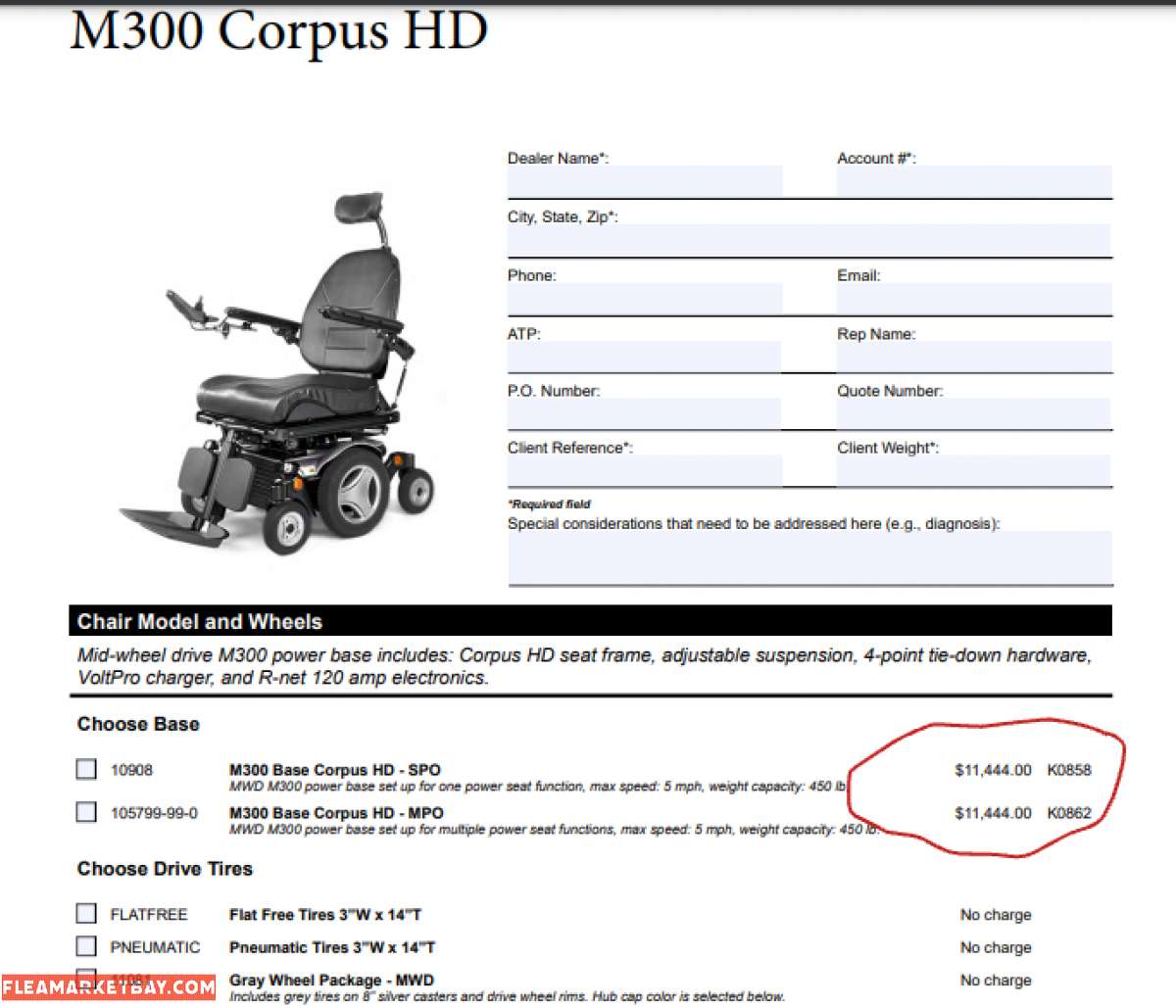Check the PNEUMATIC tires checkbox
This screenshot has height=1008, width=1176.
86,945
